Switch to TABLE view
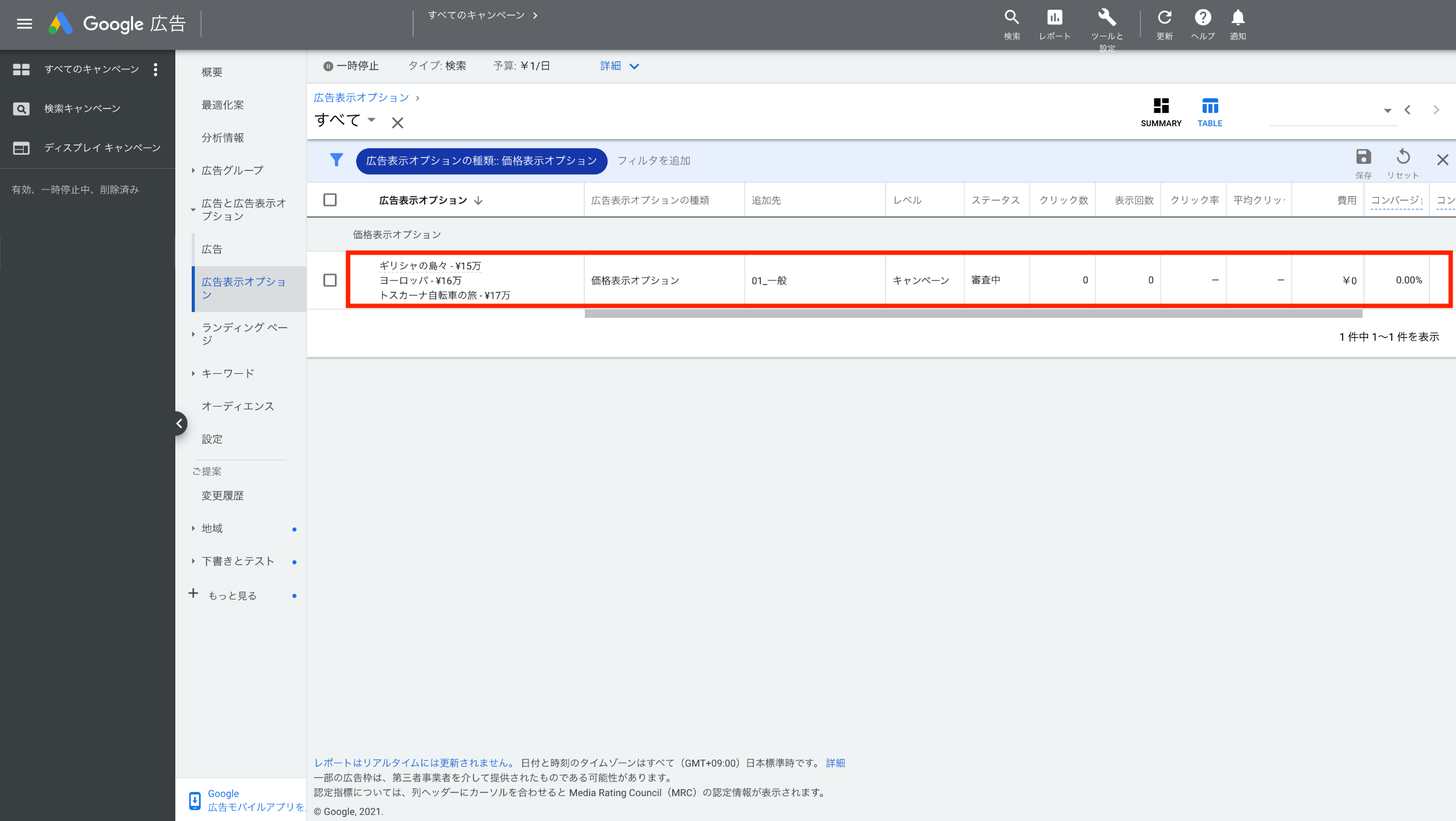The width and height of the screenshot is (1456, 821). 1210,112
